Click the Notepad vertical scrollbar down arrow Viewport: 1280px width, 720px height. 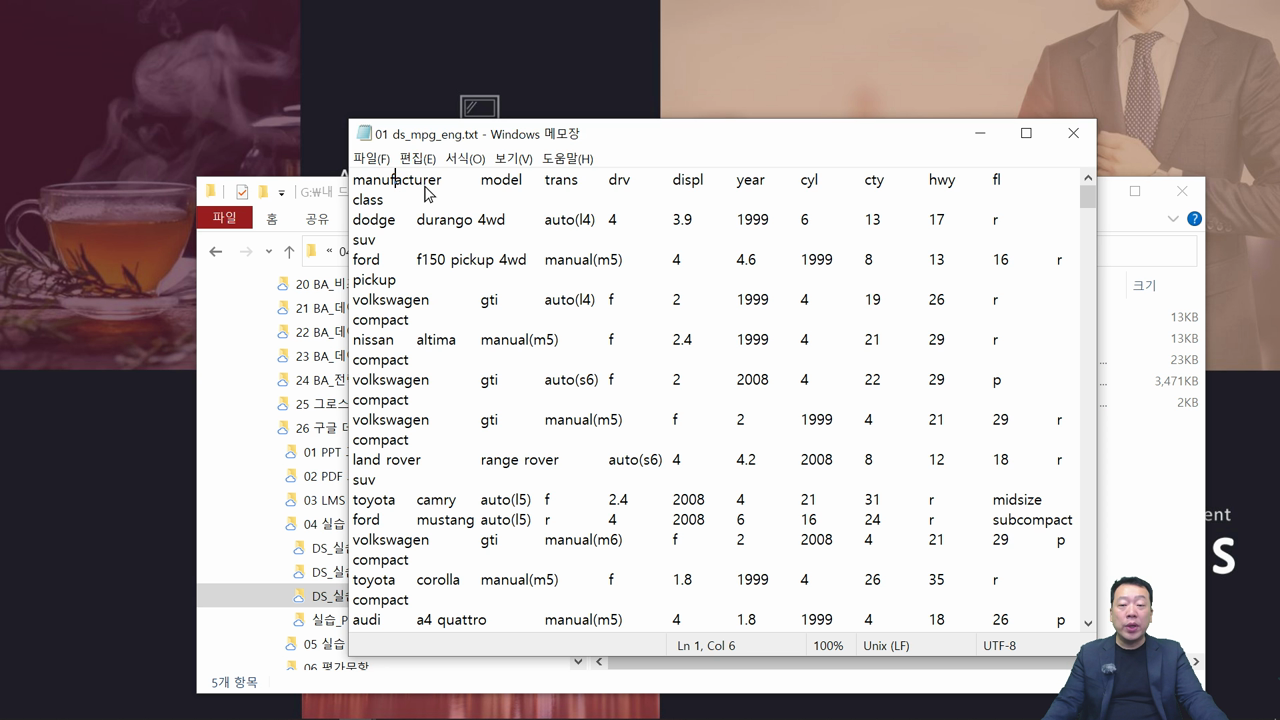(1088, 622)
